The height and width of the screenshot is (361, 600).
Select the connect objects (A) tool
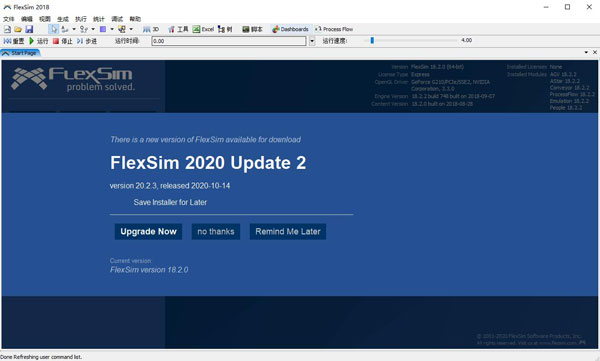(x=65, y=29)
